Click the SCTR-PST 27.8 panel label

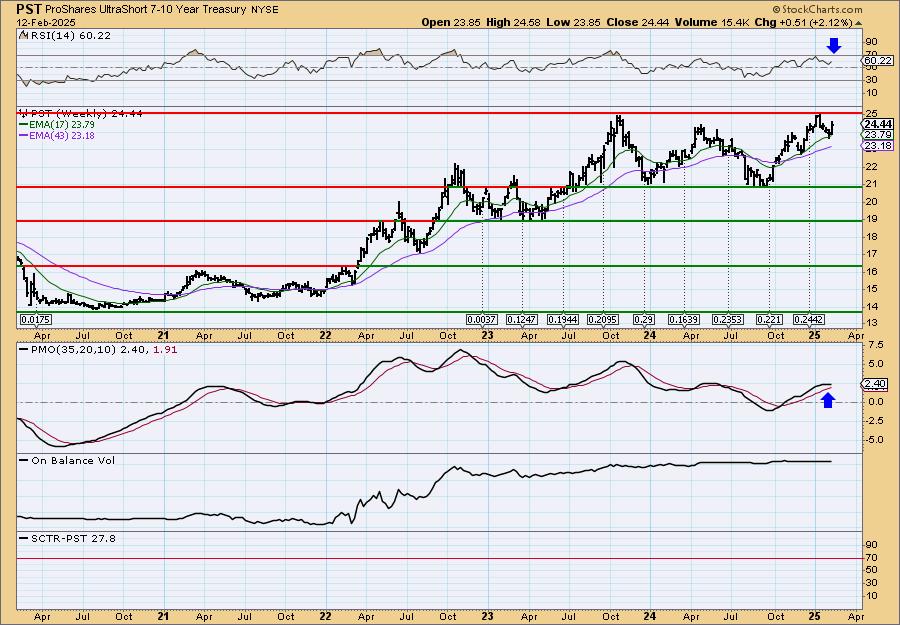coord(73,538)
